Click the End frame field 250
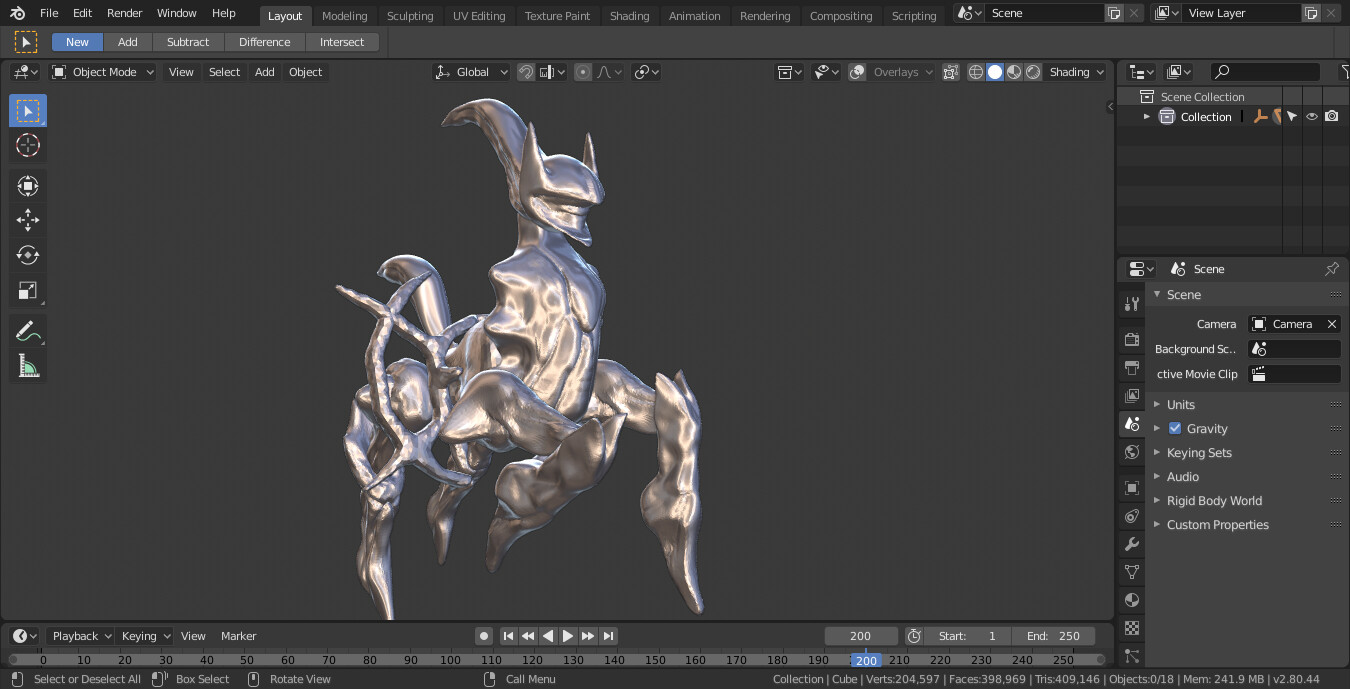The height and width of the screenshot is (689, 1350). point(1053,636)
